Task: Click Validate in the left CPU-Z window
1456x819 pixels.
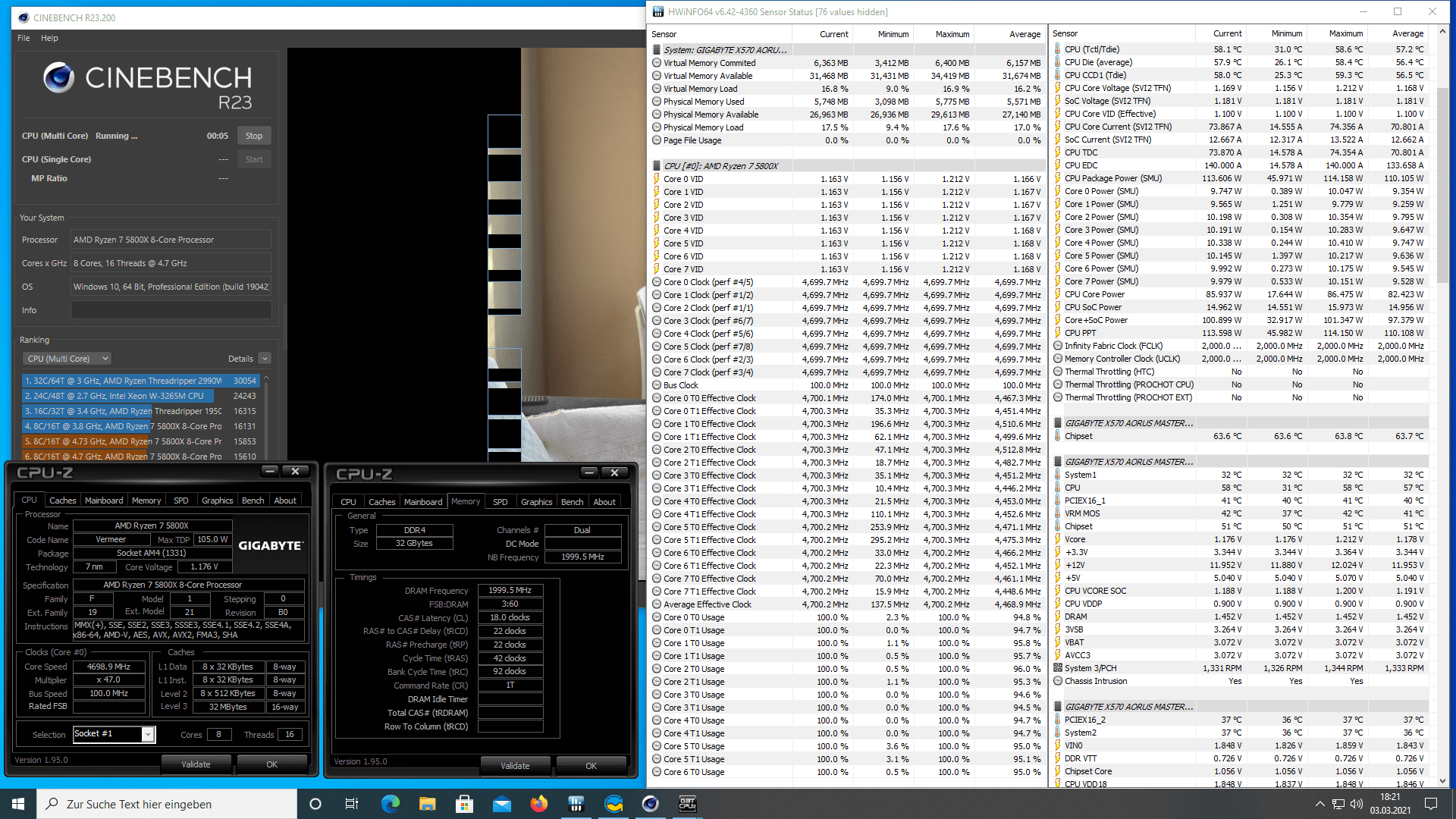Action: [196, 764]
